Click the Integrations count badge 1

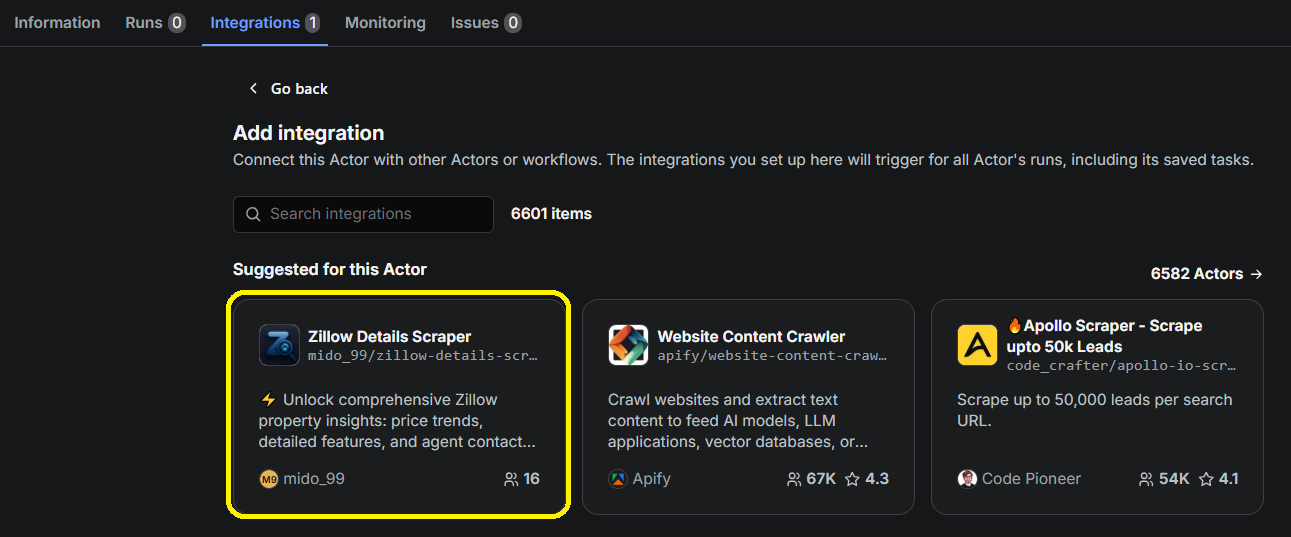[312, 22]
